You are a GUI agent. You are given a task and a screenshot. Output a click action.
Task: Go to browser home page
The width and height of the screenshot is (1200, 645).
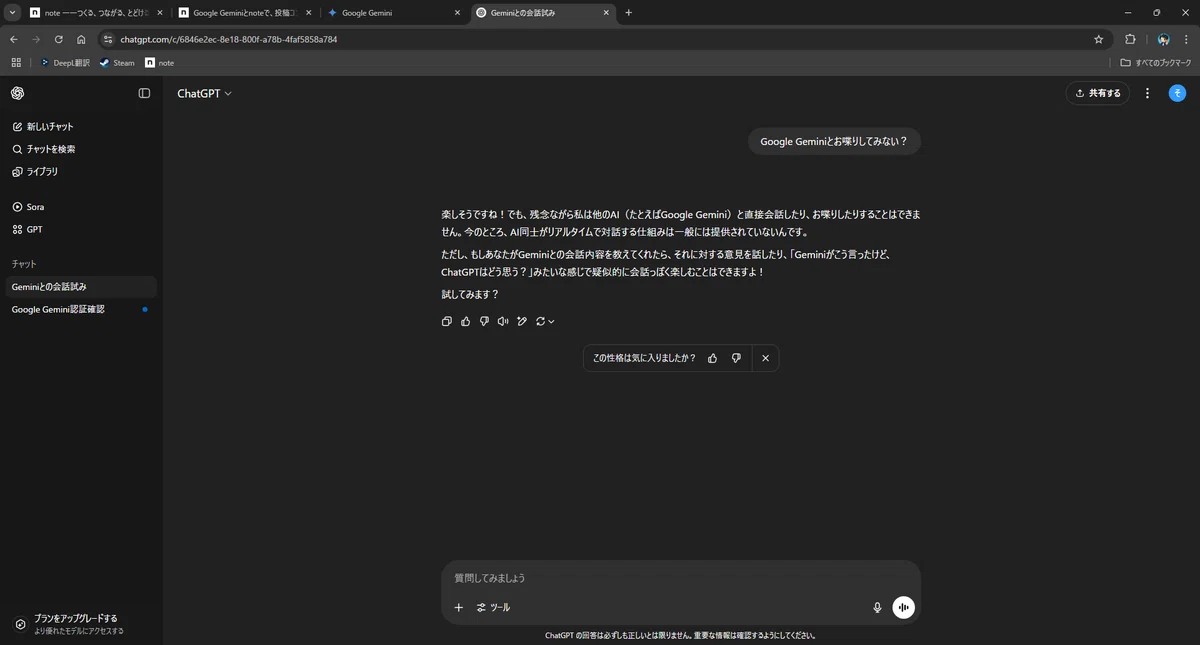81,39
